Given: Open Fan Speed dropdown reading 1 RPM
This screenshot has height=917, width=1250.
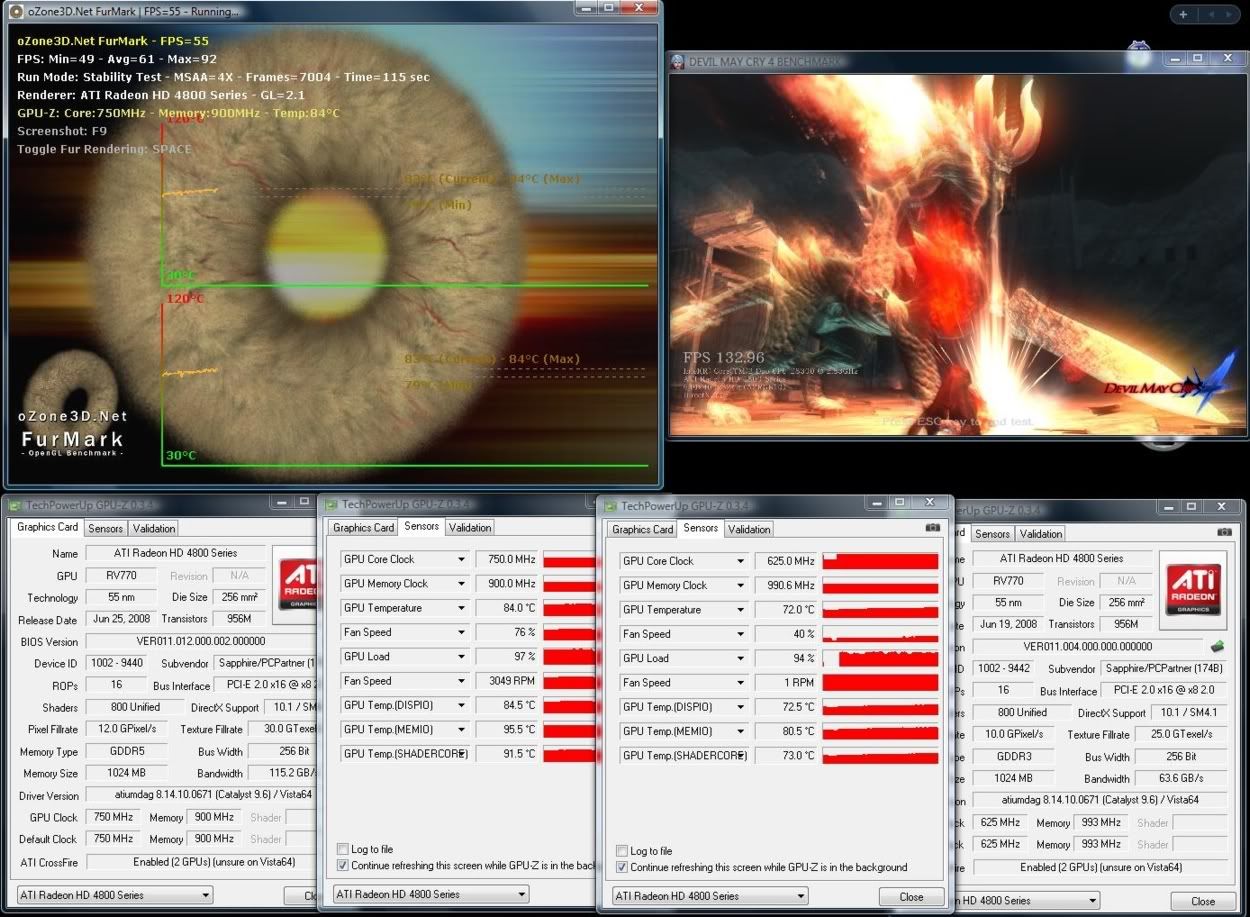Looking at the screenshot, I should (x=741, y=683).
